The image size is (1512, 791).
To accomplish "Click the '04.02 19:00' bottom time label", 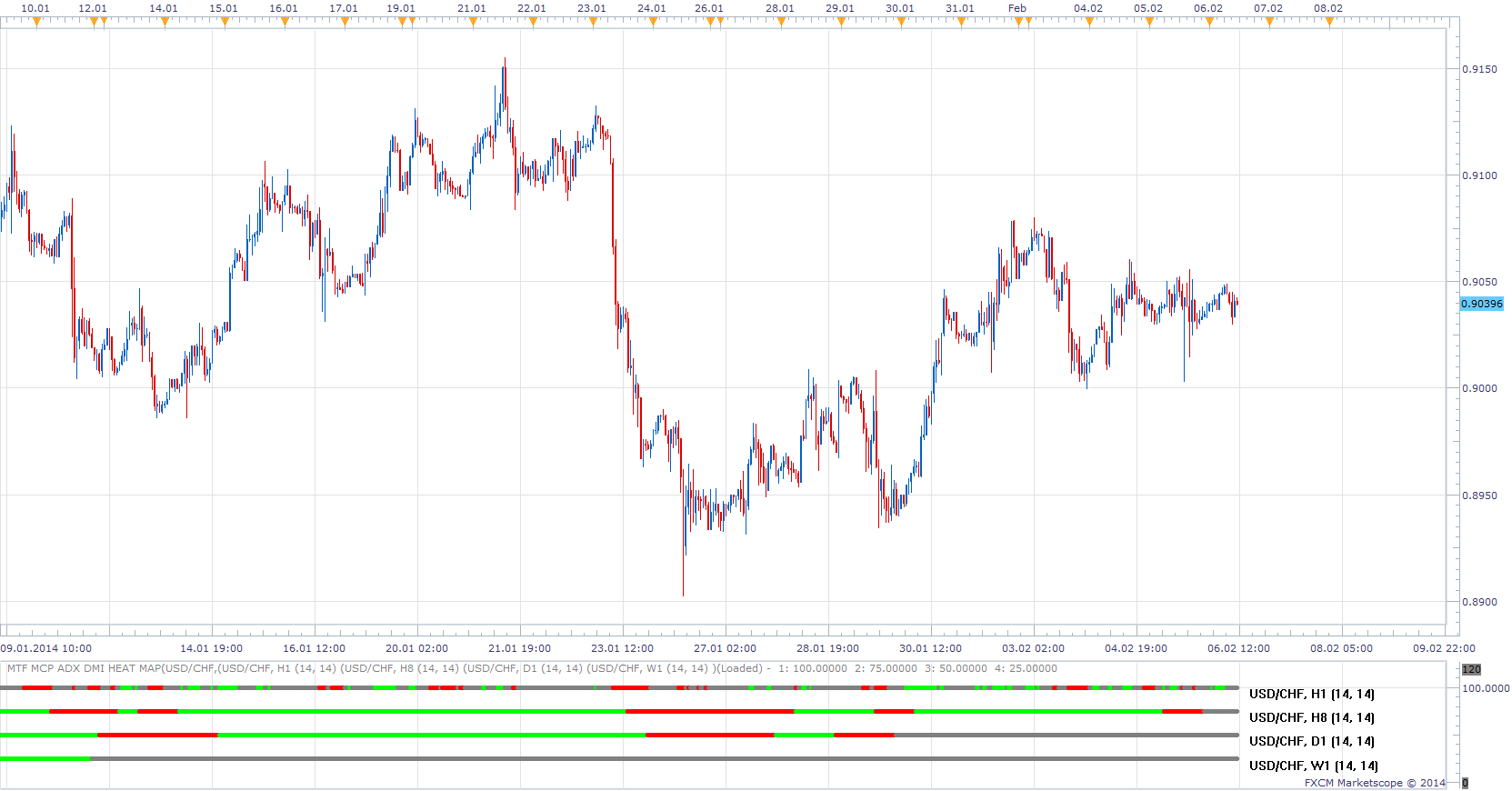I will coord(1136,648).
